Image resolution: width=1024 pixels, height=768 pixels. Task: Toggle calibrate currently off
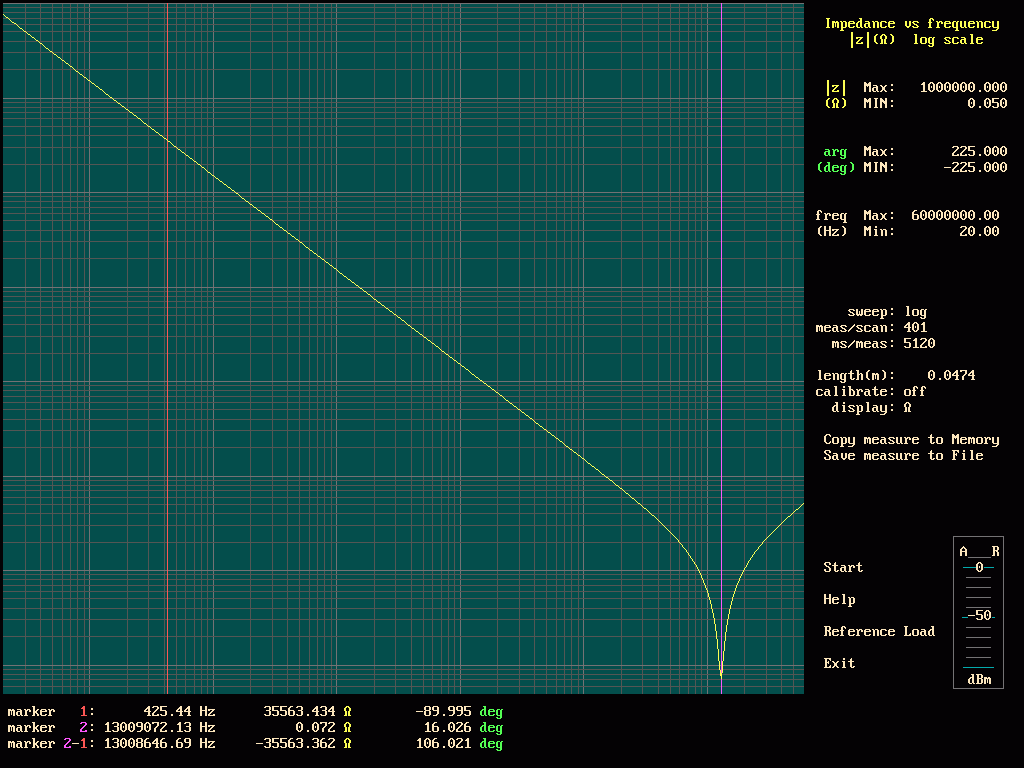(x=914, y=391)
